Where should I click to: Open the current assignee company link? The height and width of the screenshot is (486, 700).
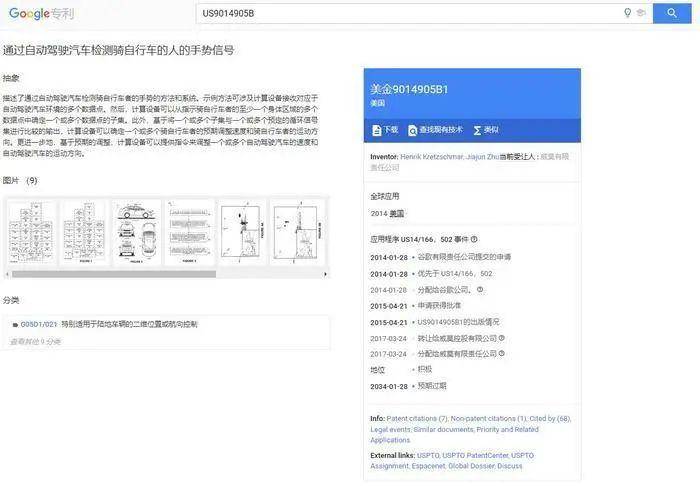470,162
